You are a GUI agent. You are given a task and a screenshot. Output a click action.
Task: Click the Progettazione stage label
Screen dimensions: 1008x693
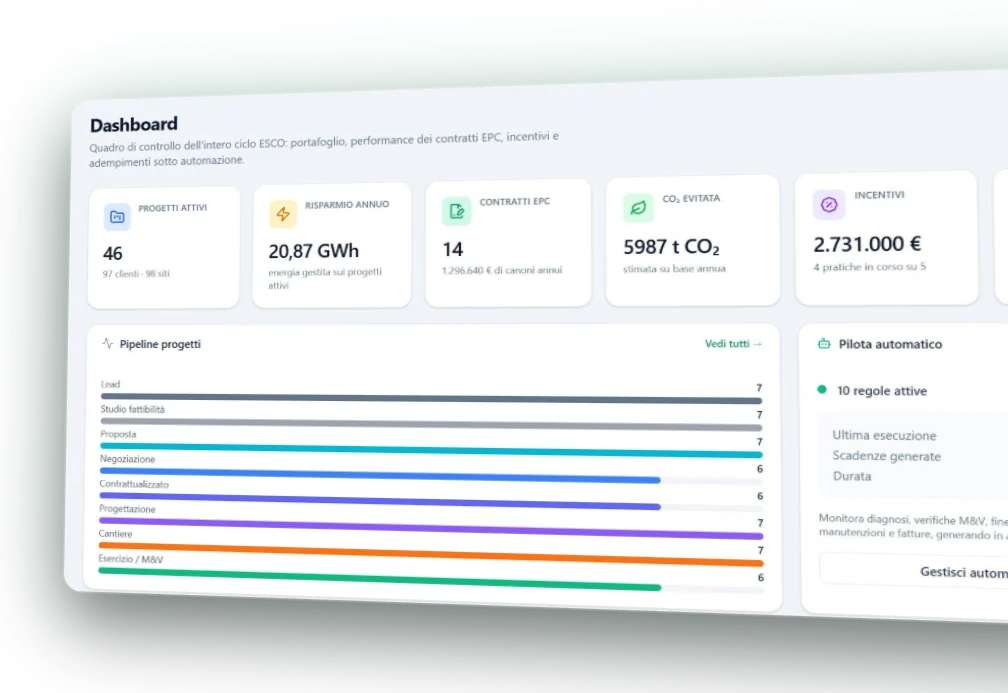[127, 509]
